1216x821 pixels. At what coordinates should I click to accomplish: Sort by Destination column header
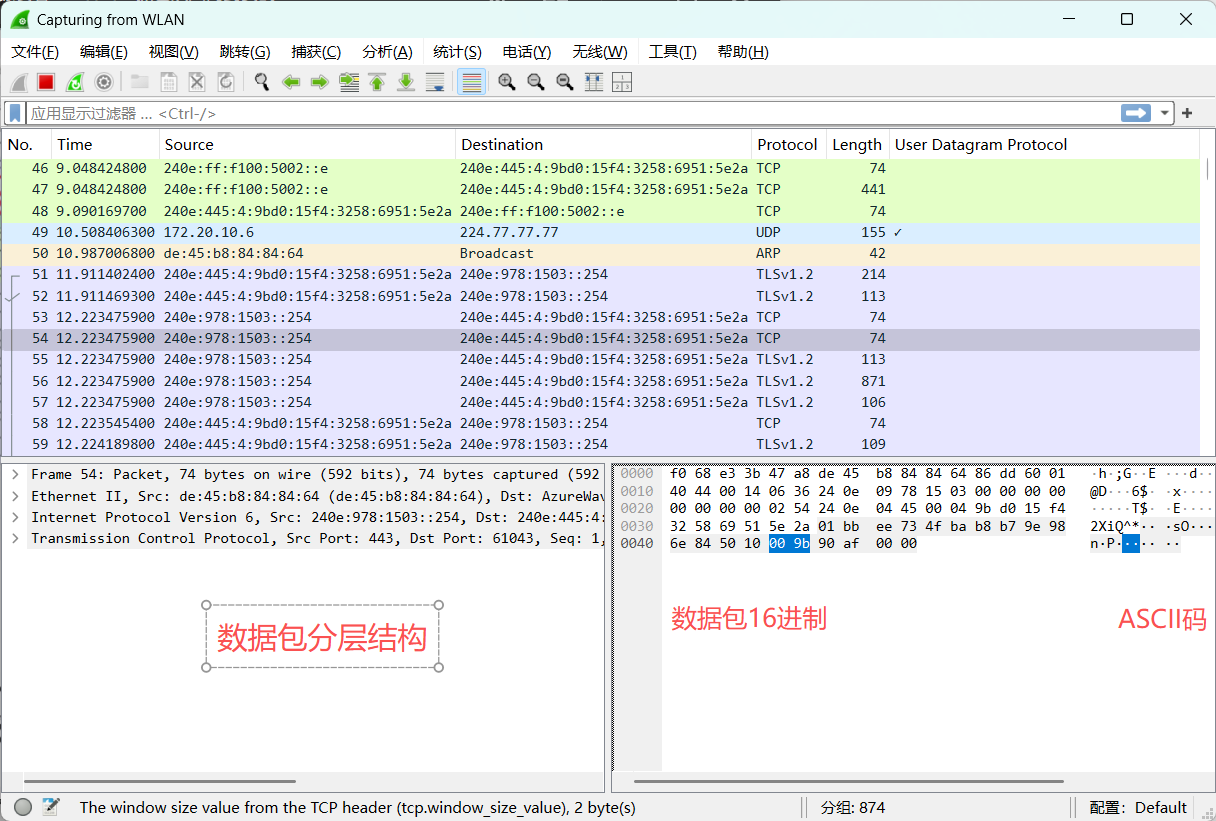[x=604, y=144]
